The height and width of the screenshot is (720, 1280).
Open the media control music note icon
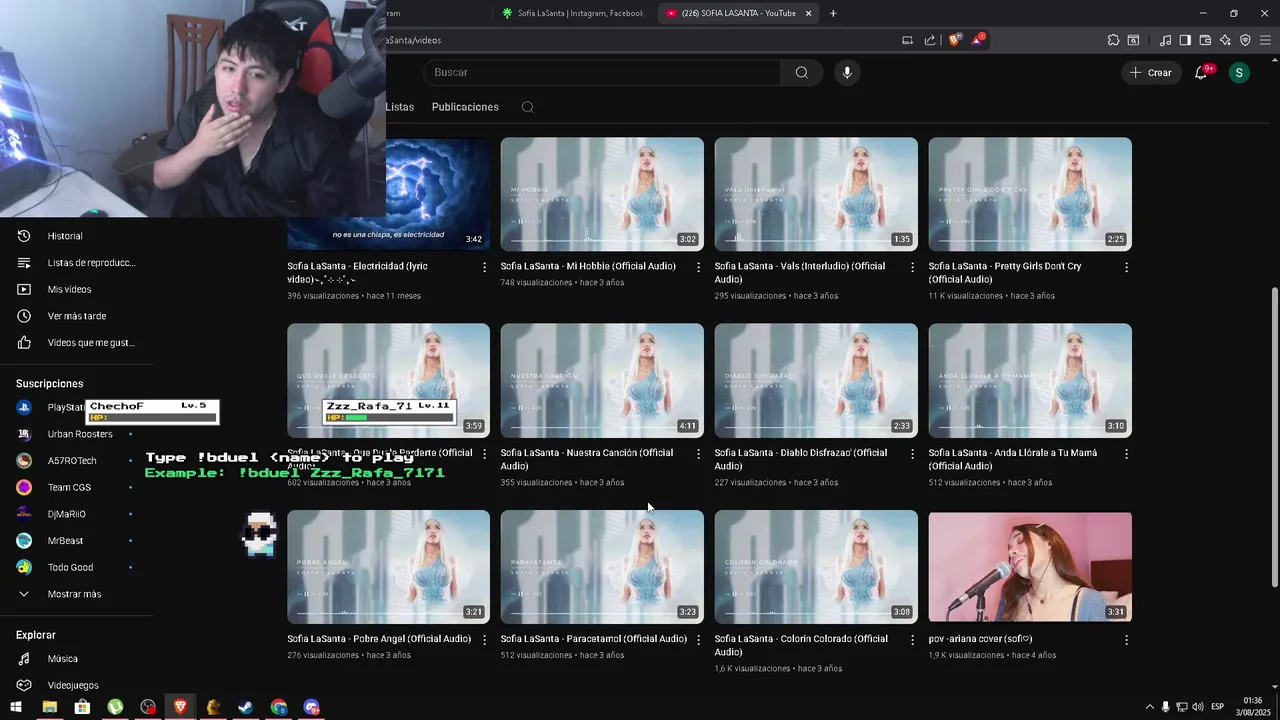pyautogui.click(x=1165, y=40)
